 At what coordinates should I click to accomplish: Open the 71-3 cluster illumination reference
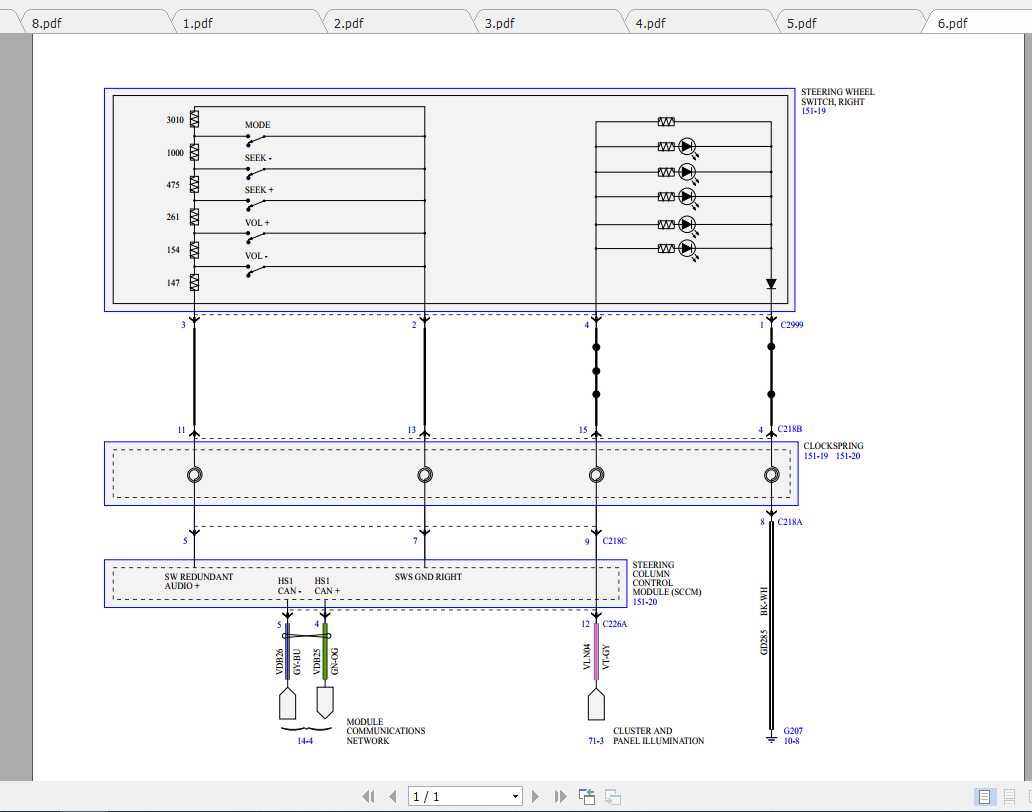click(595, 741)
